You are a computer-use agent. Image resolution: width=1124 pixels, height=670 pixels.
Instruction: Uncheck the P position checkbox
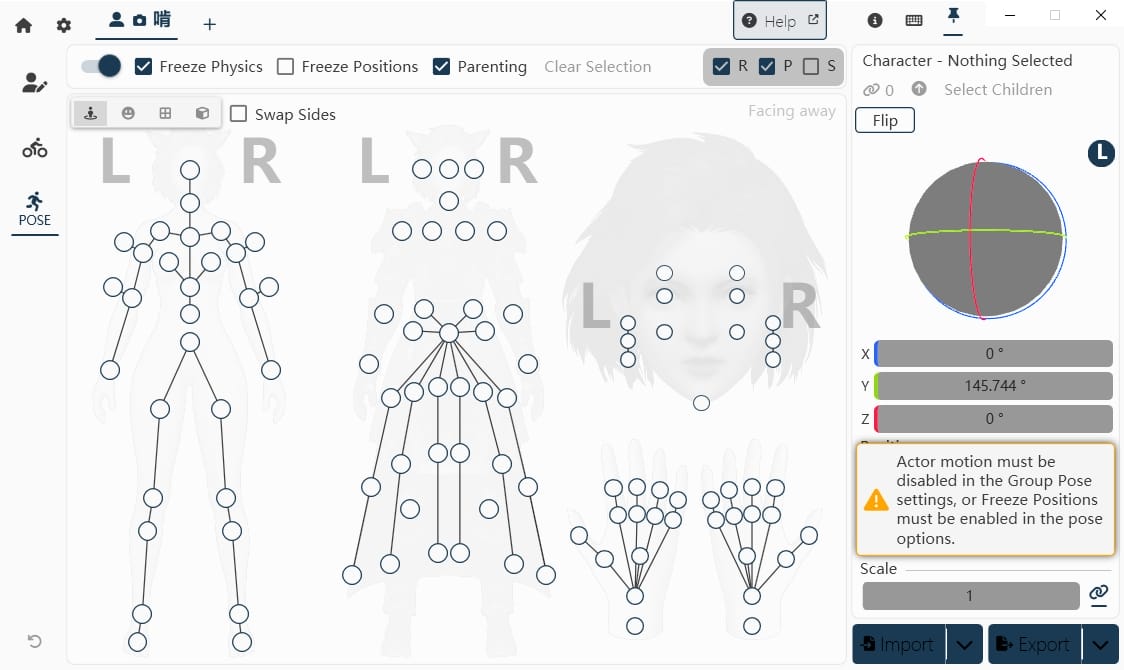767,67
